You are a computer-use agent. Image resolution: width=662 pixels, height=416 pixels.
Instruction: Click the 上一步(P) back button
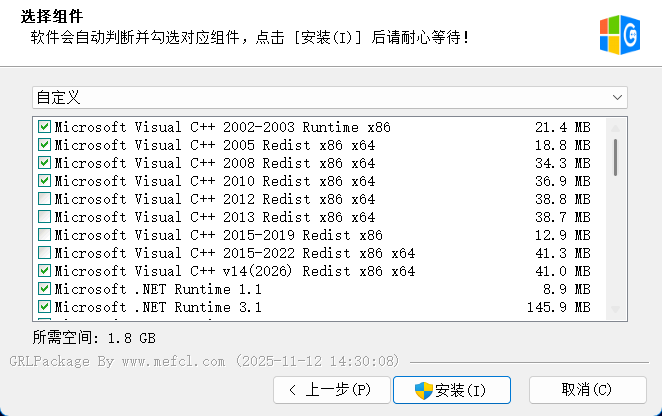(x=329, y=389)
